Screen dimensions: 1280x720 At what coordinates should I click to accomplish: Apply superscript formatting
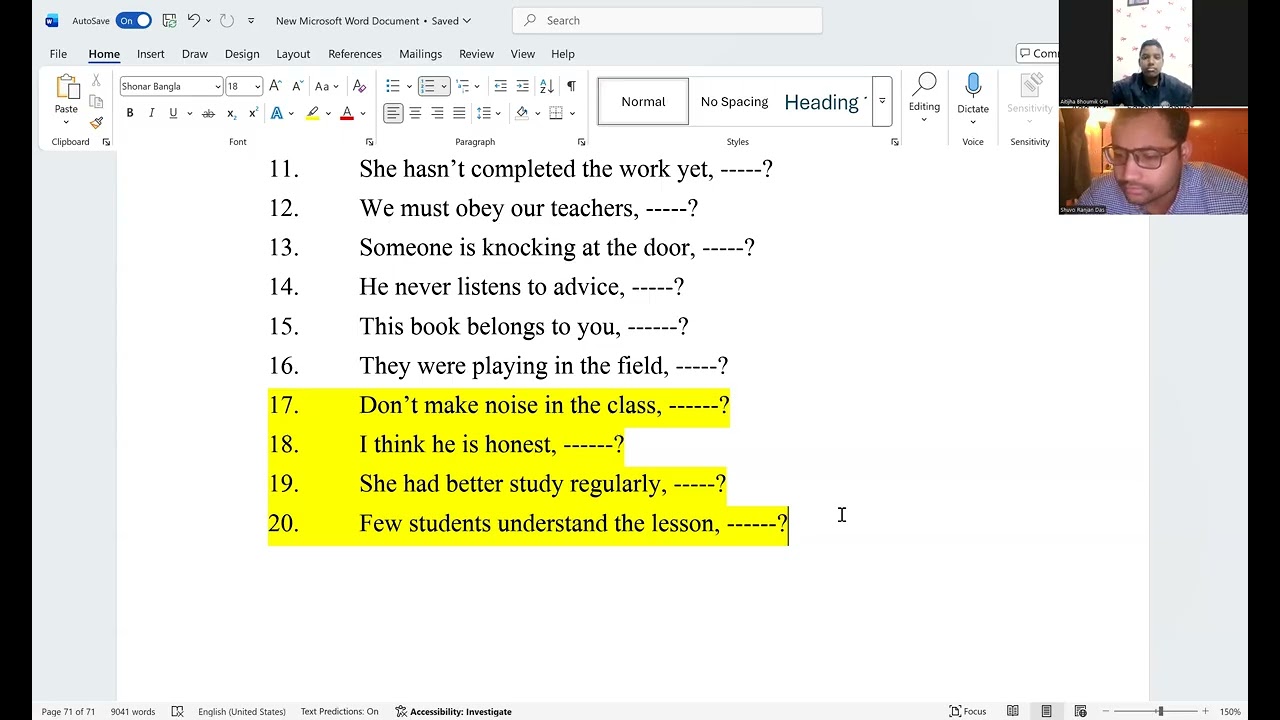pos(253,113)
